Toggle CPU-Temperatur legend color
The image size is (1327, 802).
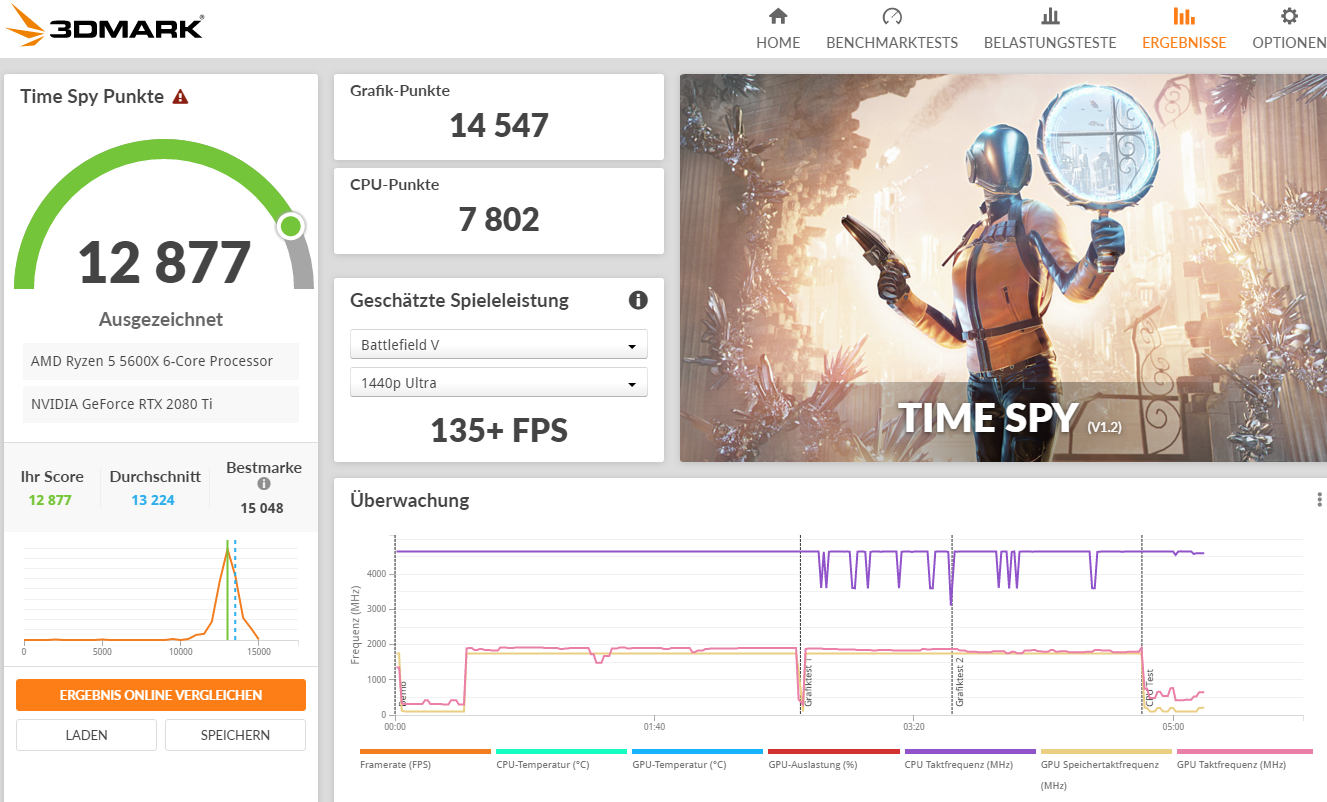click(x=561, y=751)
